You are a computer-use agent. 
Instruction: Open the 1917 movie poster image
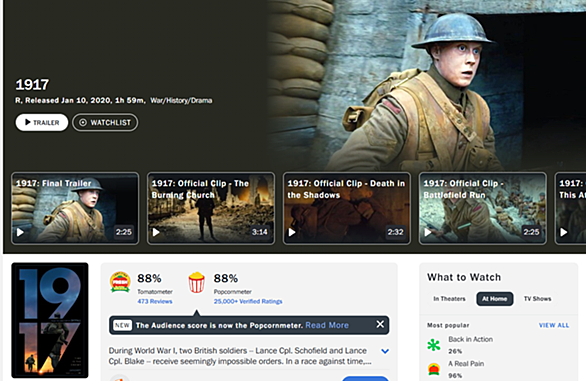[50, 320]
